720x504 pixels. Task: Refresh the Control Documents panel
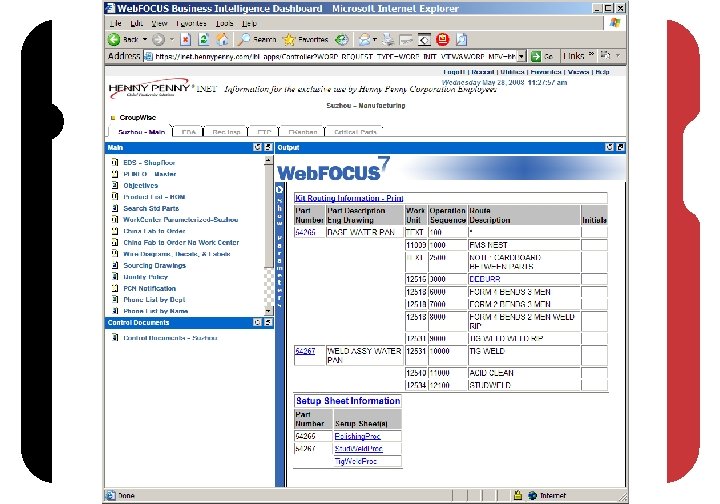[x=258, y=323]
